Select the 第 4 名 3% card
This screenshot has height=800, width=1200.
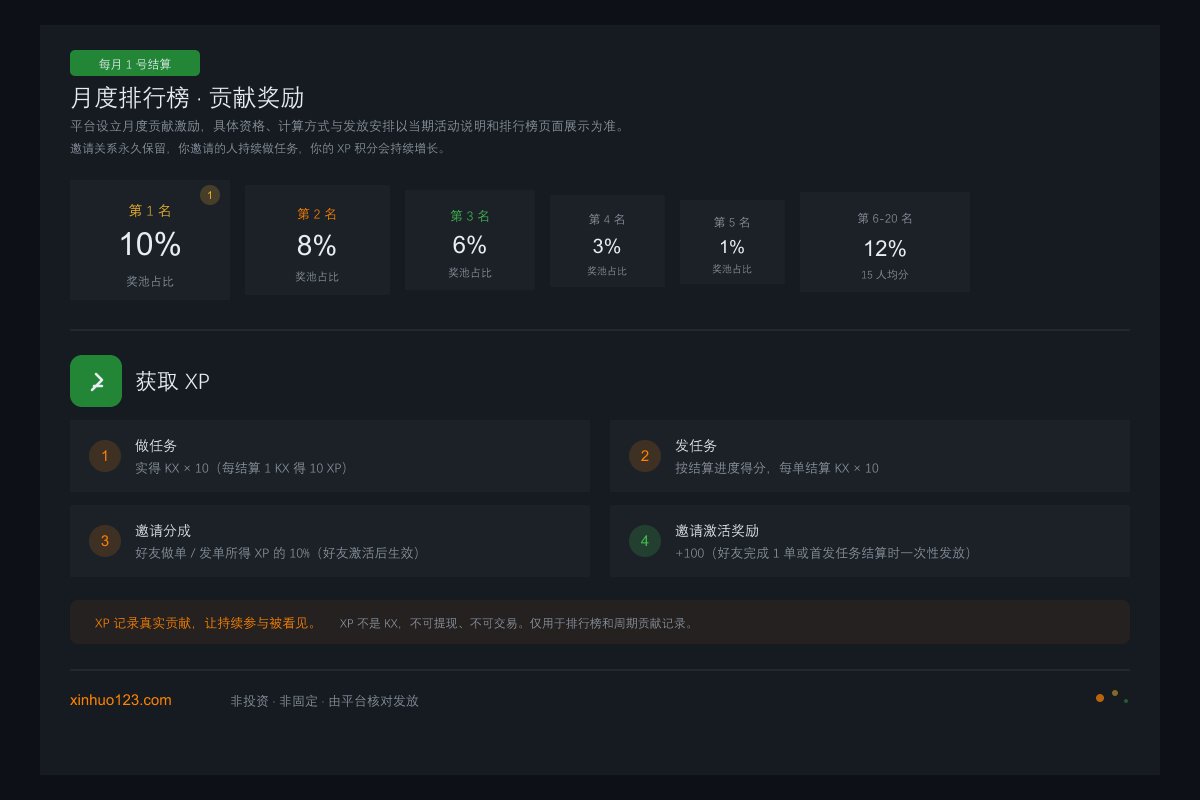pyautogui.click(x=607, y=241)
